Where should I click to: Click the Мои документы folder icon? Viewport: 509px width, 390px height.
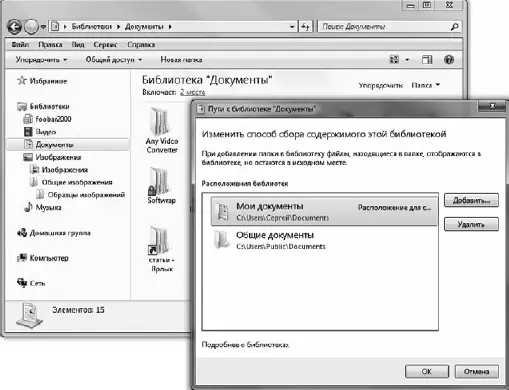(222, 211)
